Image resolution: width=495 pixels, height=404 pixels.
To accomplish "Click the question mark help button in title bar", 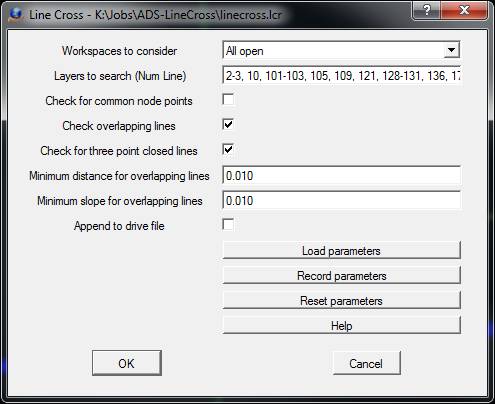I will pos(427,11).
